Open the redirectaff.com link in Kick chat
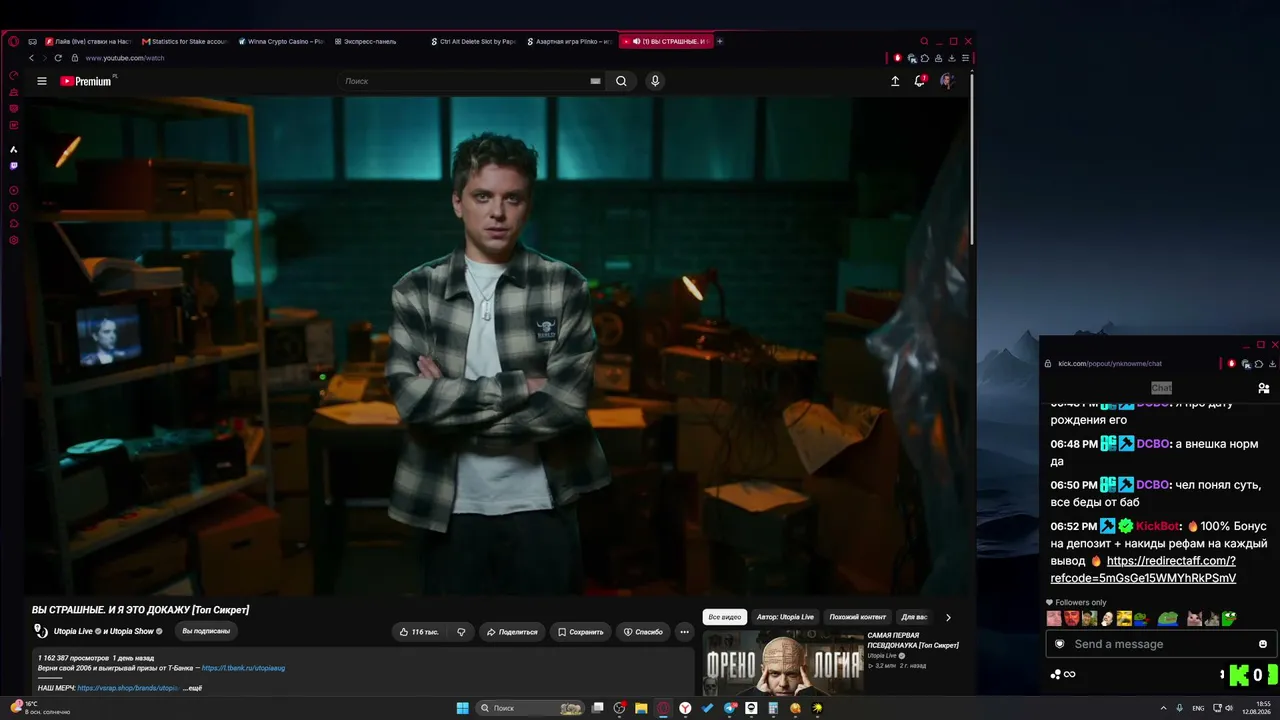Screen dimensions: 1280x720 [x=1143, y=570]
